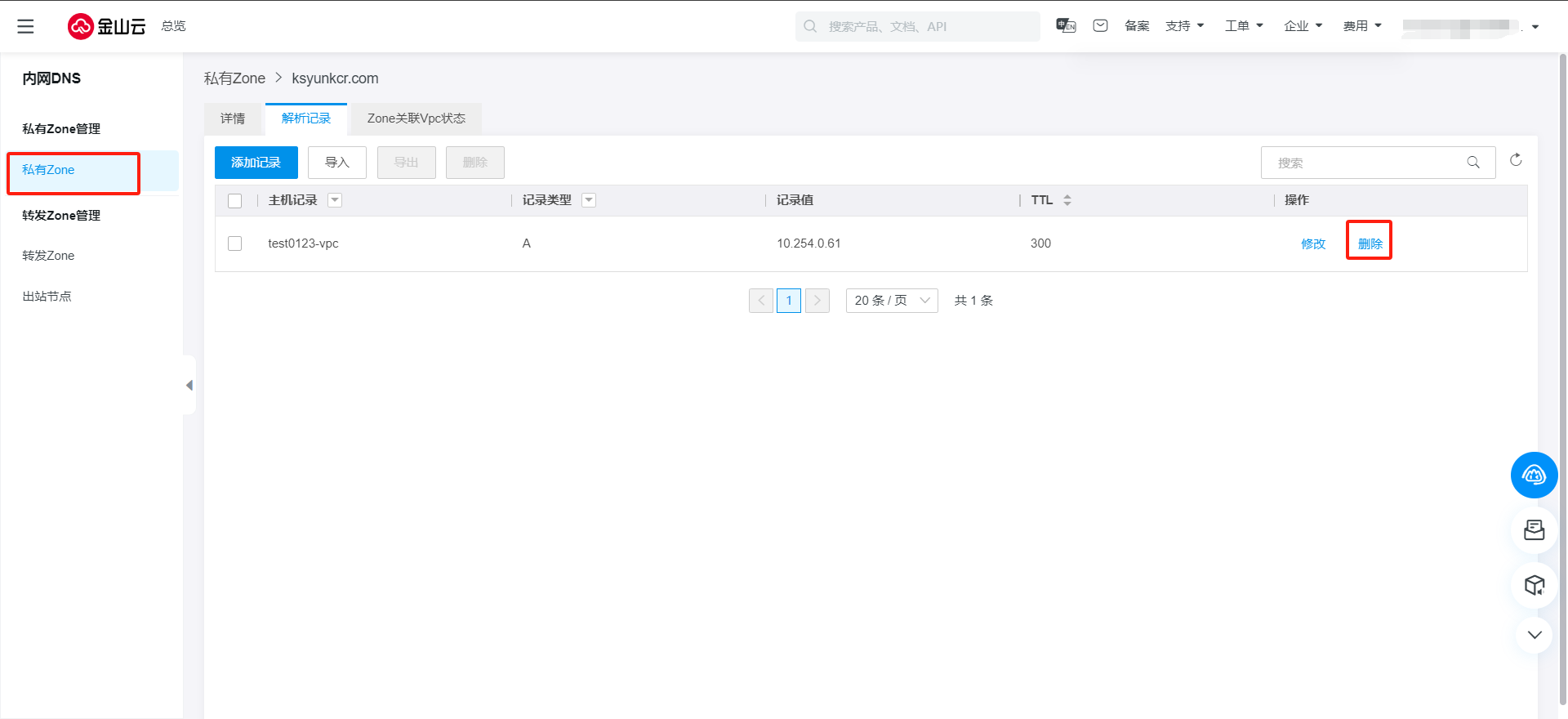The height and width of the screenshot is (719, 1568).
Task: Open the 记录类型 column filter dropdown
Action: click(x=589, y=200)
